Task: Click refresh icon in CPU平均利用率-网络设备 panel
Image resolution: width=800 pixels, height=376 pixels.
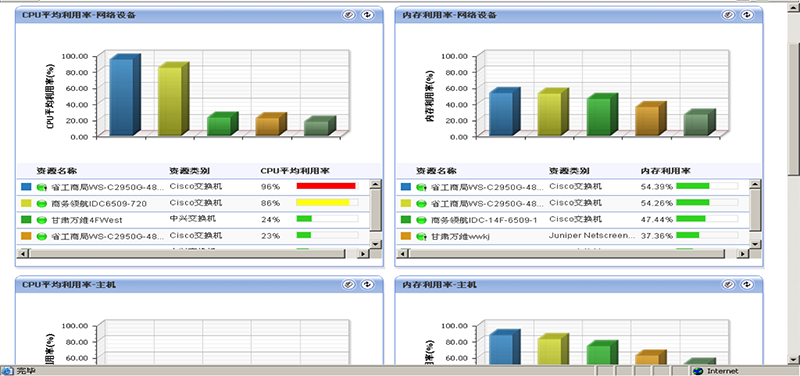Action: (367, 15)
